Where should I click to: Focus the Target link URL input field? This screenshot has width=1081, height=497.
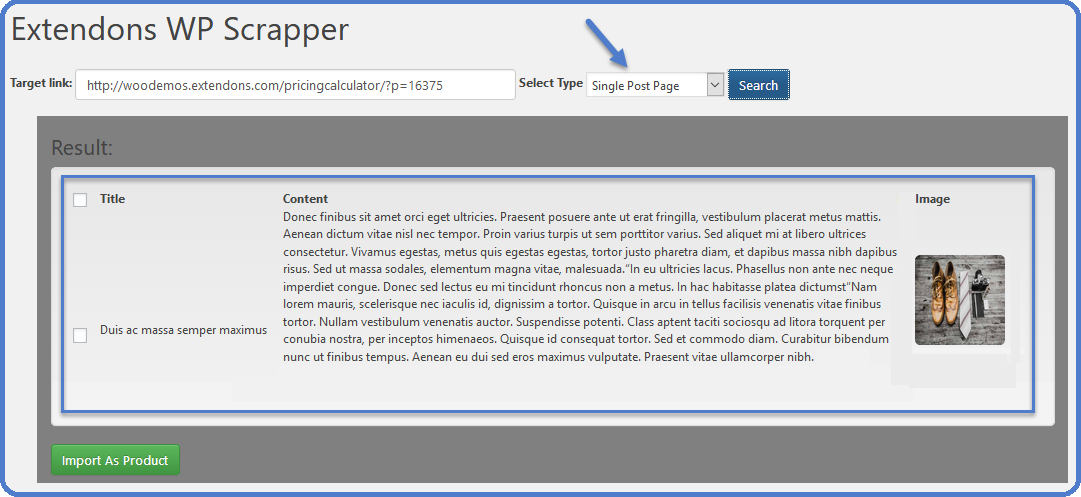tap(295, 85)
